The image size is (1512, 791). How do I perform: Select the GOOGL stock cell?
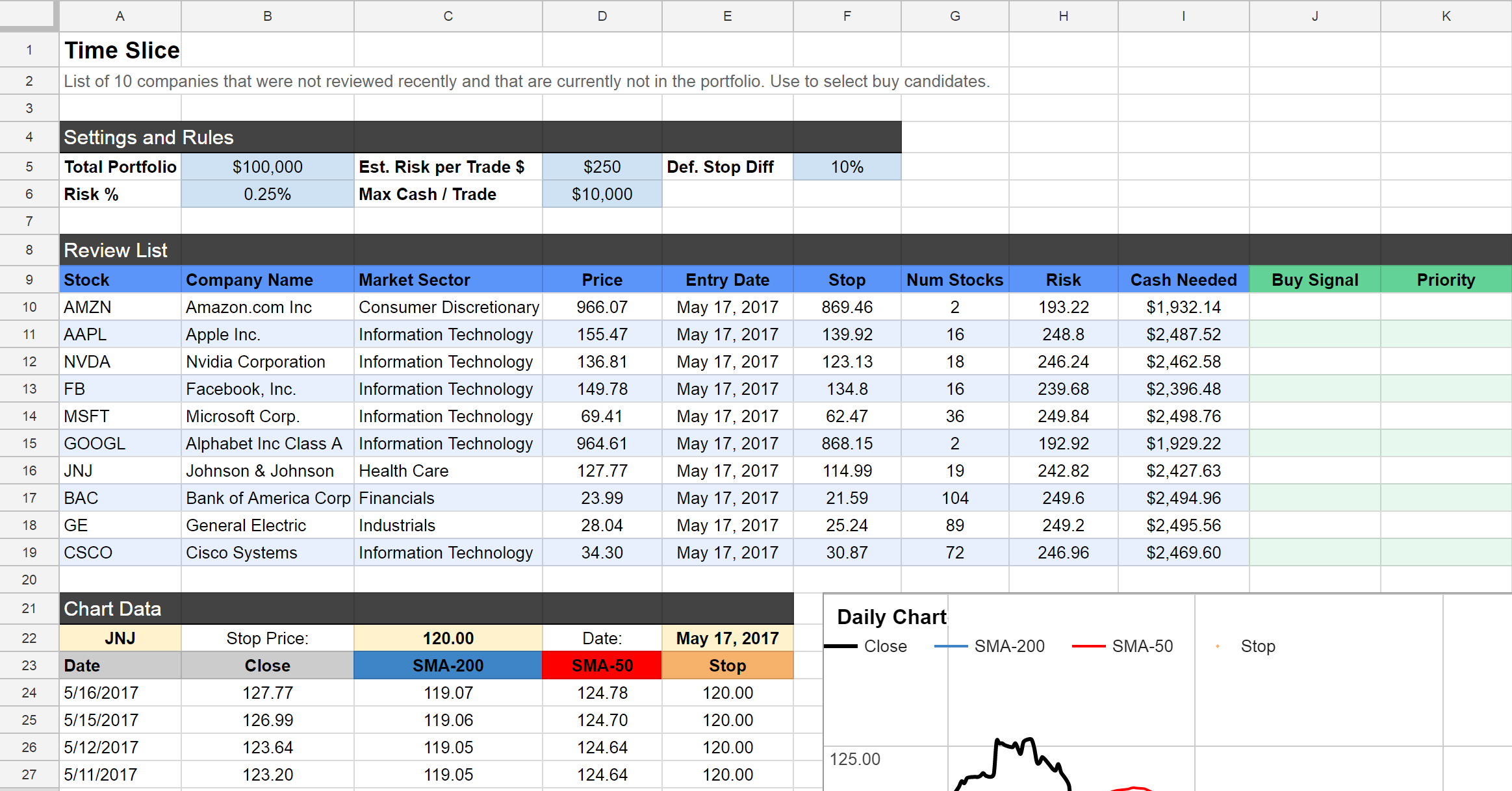[120, 444]
